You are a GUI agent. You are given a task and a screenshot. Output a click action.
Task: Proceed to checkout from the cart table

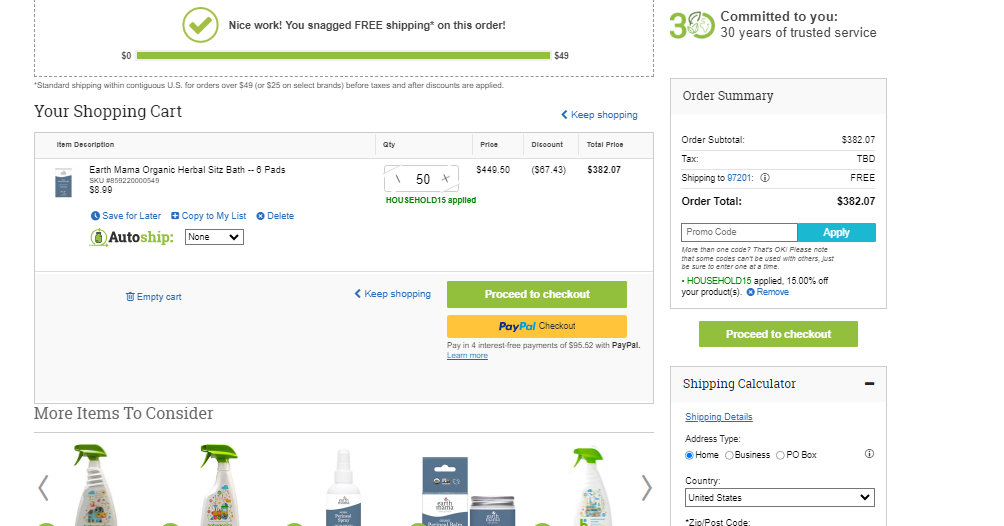537,294
